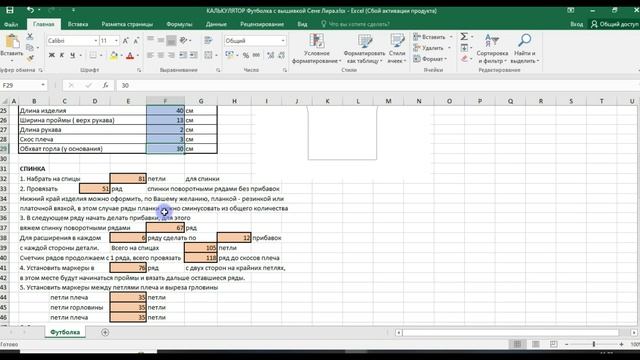Toggle middle vertical alignment

[160, 40]
